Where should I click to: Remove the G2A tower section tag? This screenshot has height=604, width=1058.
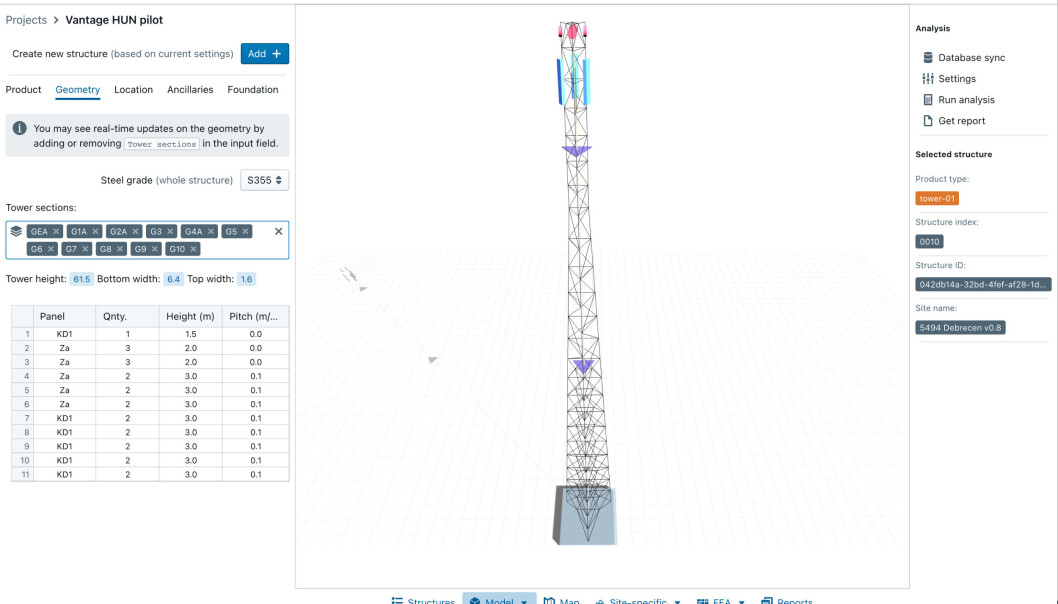point(135,231)
